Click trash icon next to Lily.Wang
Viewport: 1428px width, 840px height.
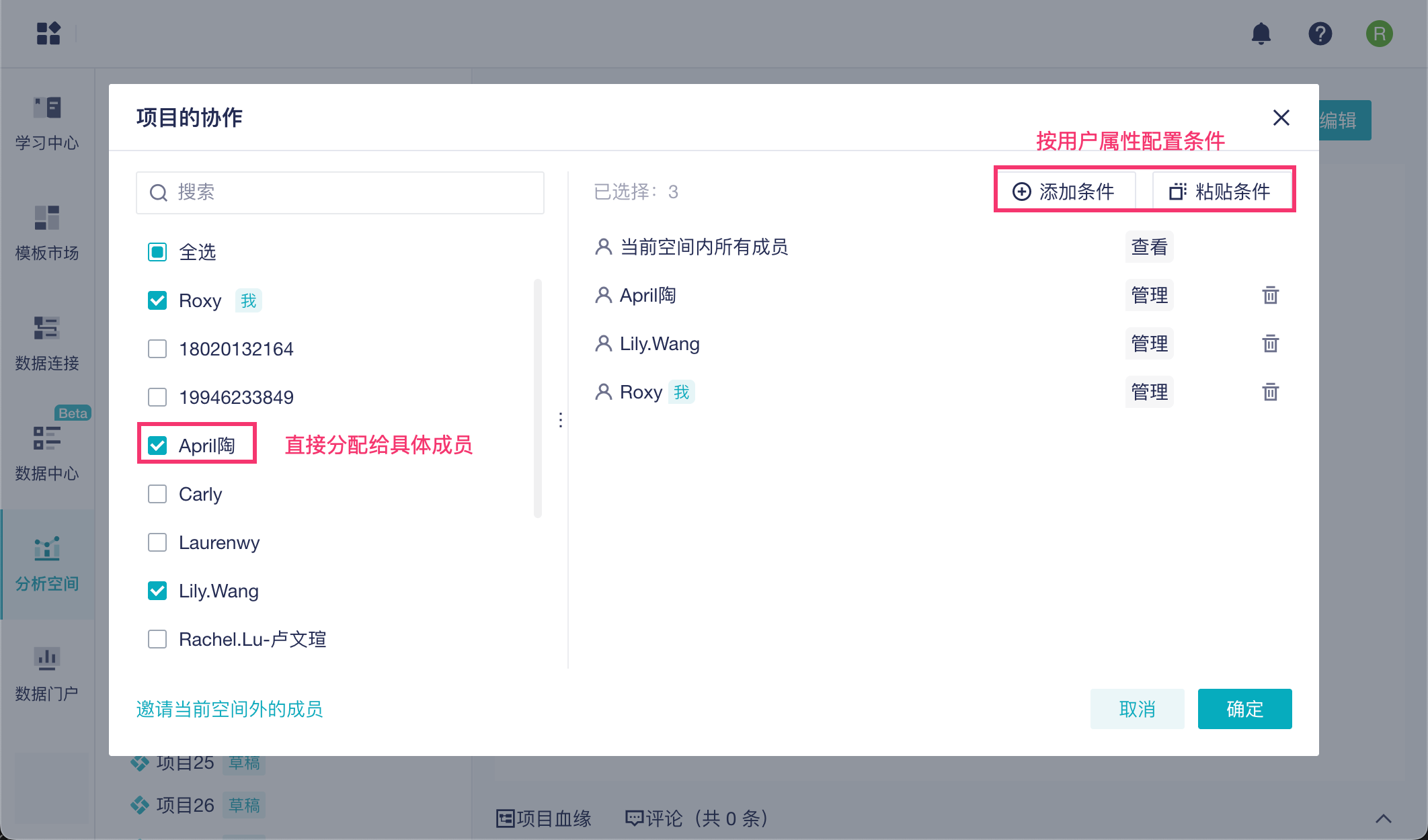[x=1270, y=343]
